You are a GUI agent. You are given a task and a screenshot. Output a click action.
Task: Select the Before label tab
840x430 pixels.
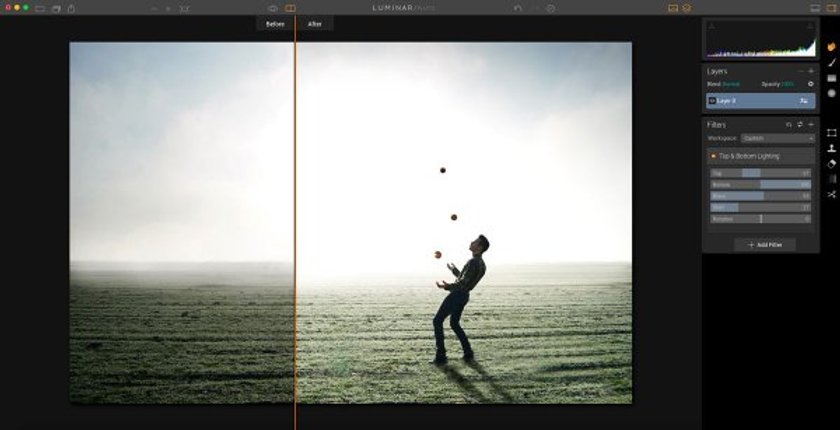(275, 24)
